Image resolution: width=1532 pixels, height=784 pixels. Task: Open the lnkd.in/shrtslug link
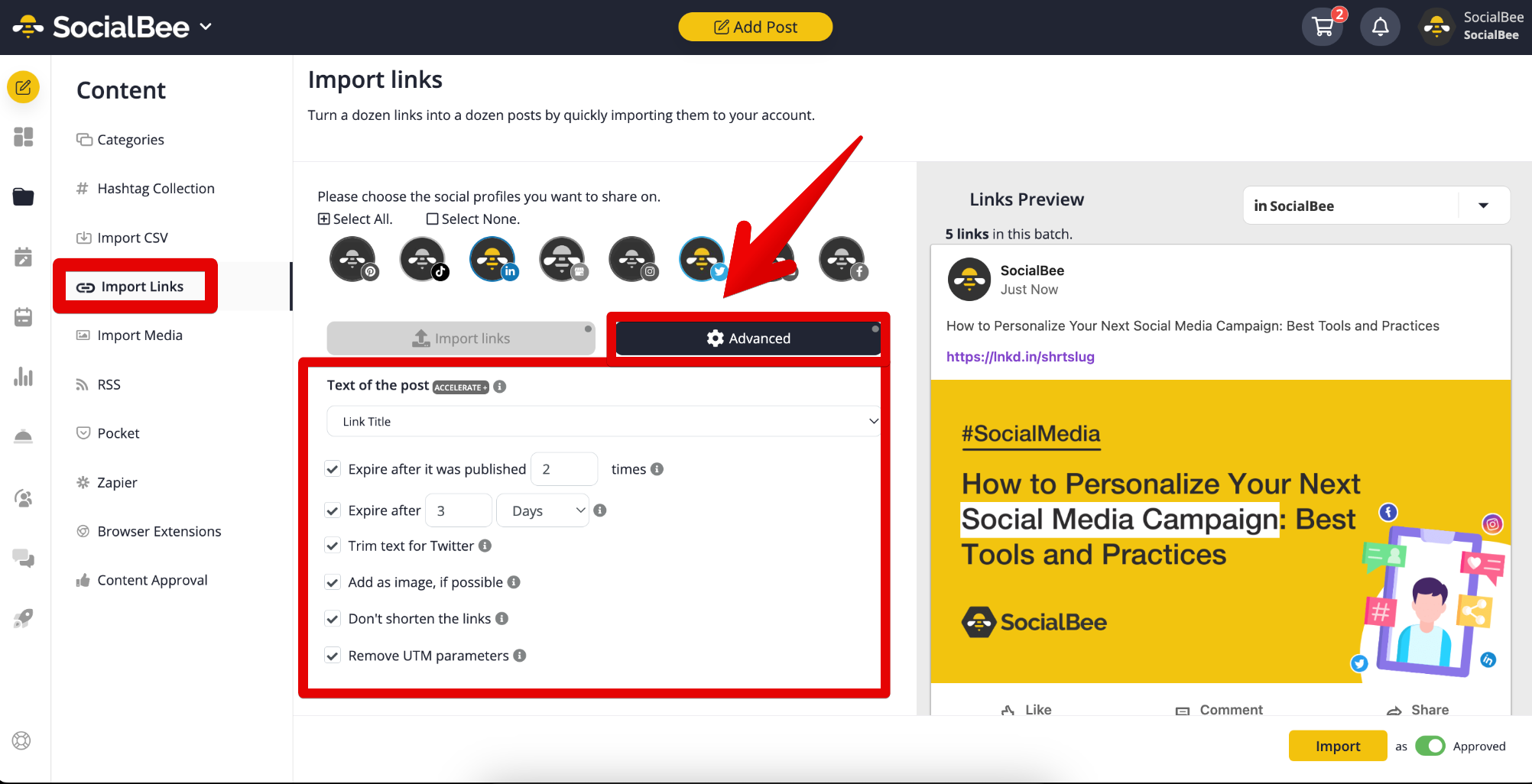coord(1021,357)
